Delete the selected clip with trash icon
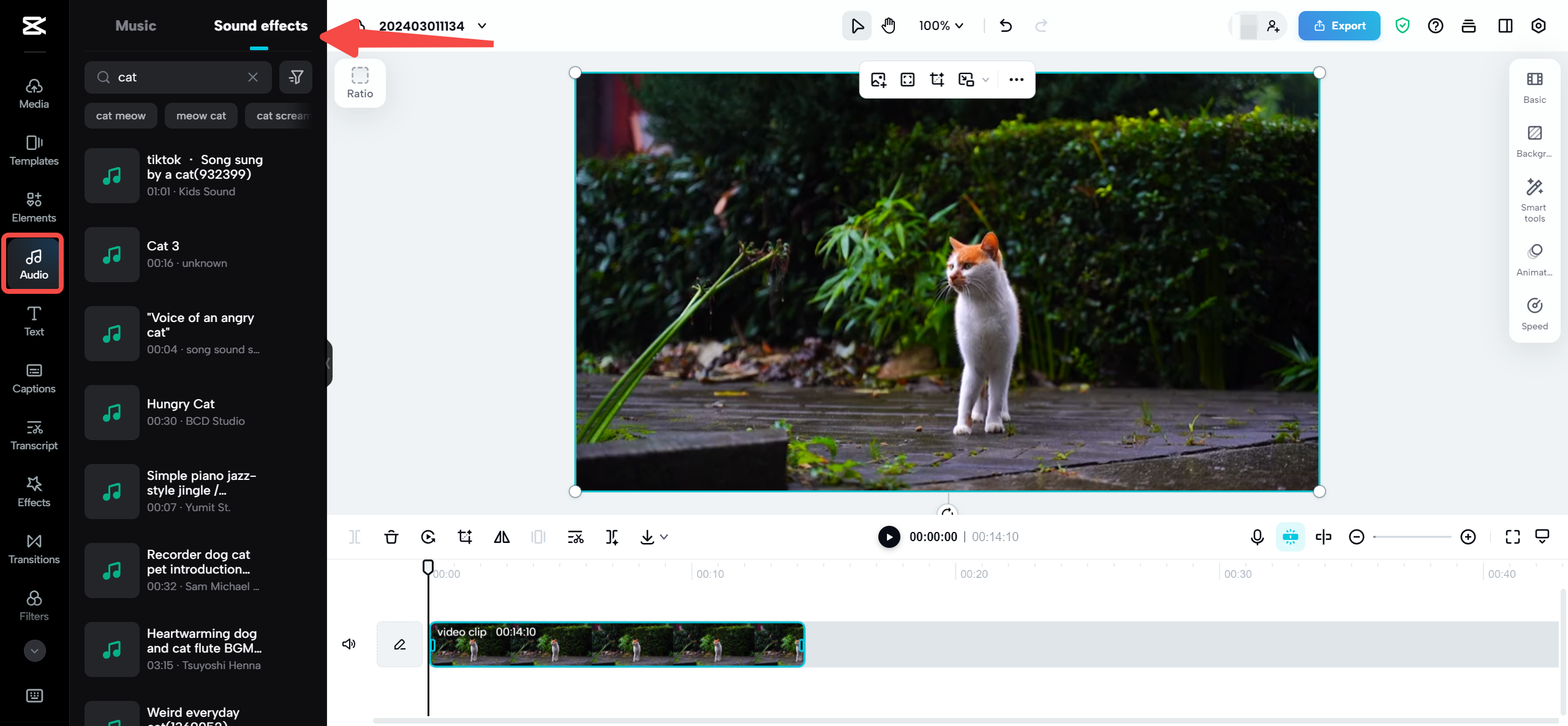Viewport: 1568px width, 726px height. [x=391, y=537]
